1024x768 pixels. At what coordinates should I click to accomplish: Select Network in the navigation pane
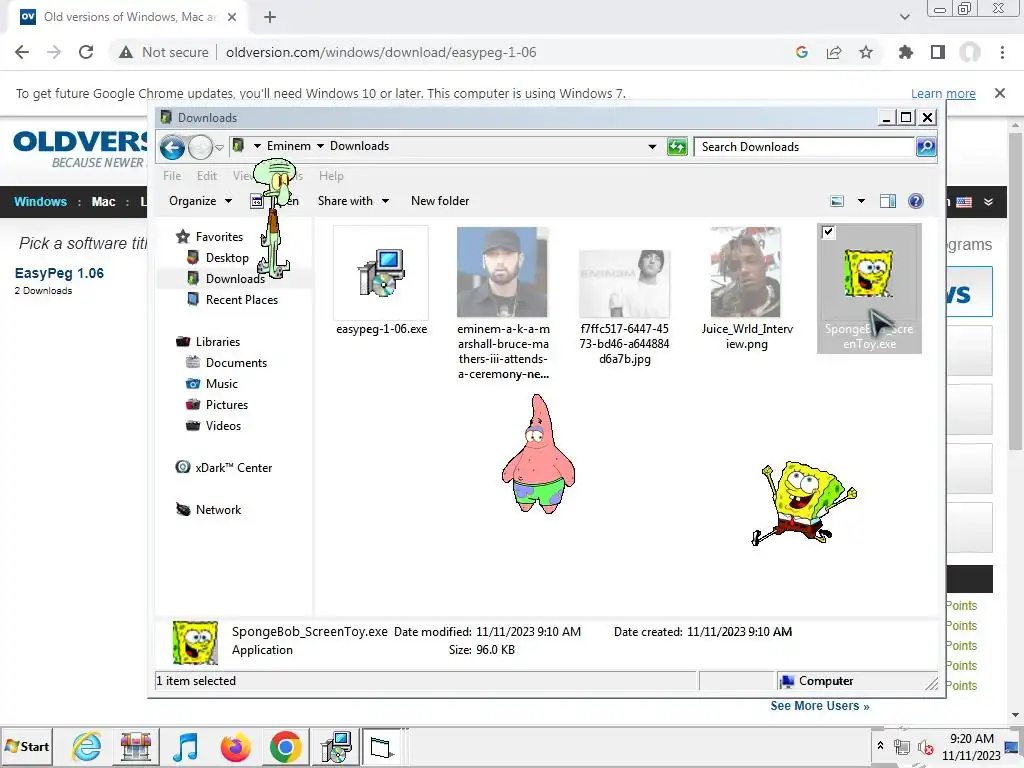pyautogui.click(x=218, y=509)
